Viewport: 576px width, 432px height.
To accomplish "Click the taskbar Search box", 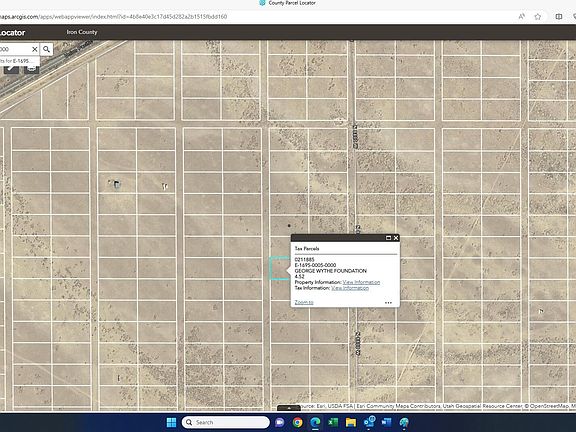I will (226, 422).
